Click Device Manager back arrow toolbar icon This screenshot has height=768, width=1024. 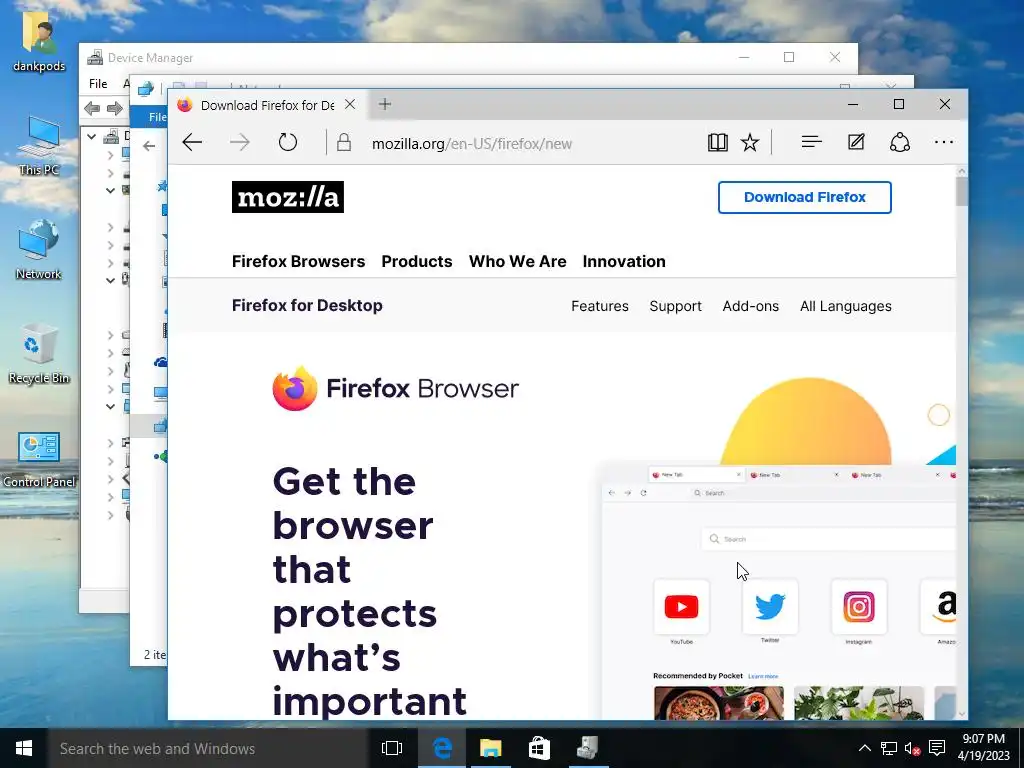(92, 108)
